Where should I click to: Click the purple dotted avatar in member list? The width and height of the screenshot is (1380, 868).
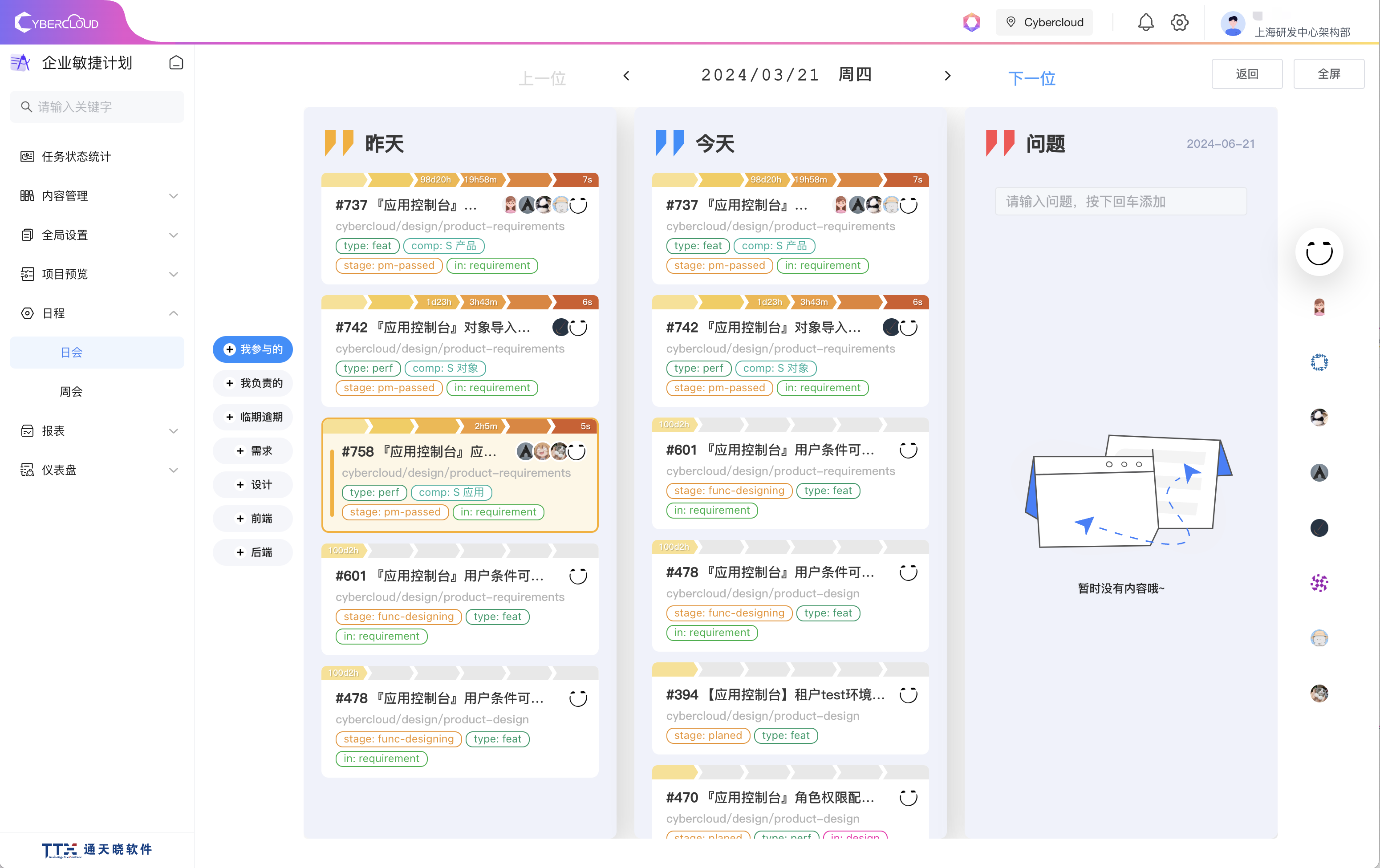point(1319,583)
